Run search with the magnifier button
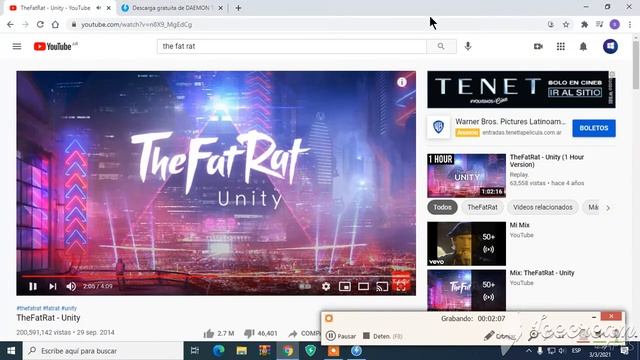This screenshot has width=640, height=360. click(x=441, y=46)
